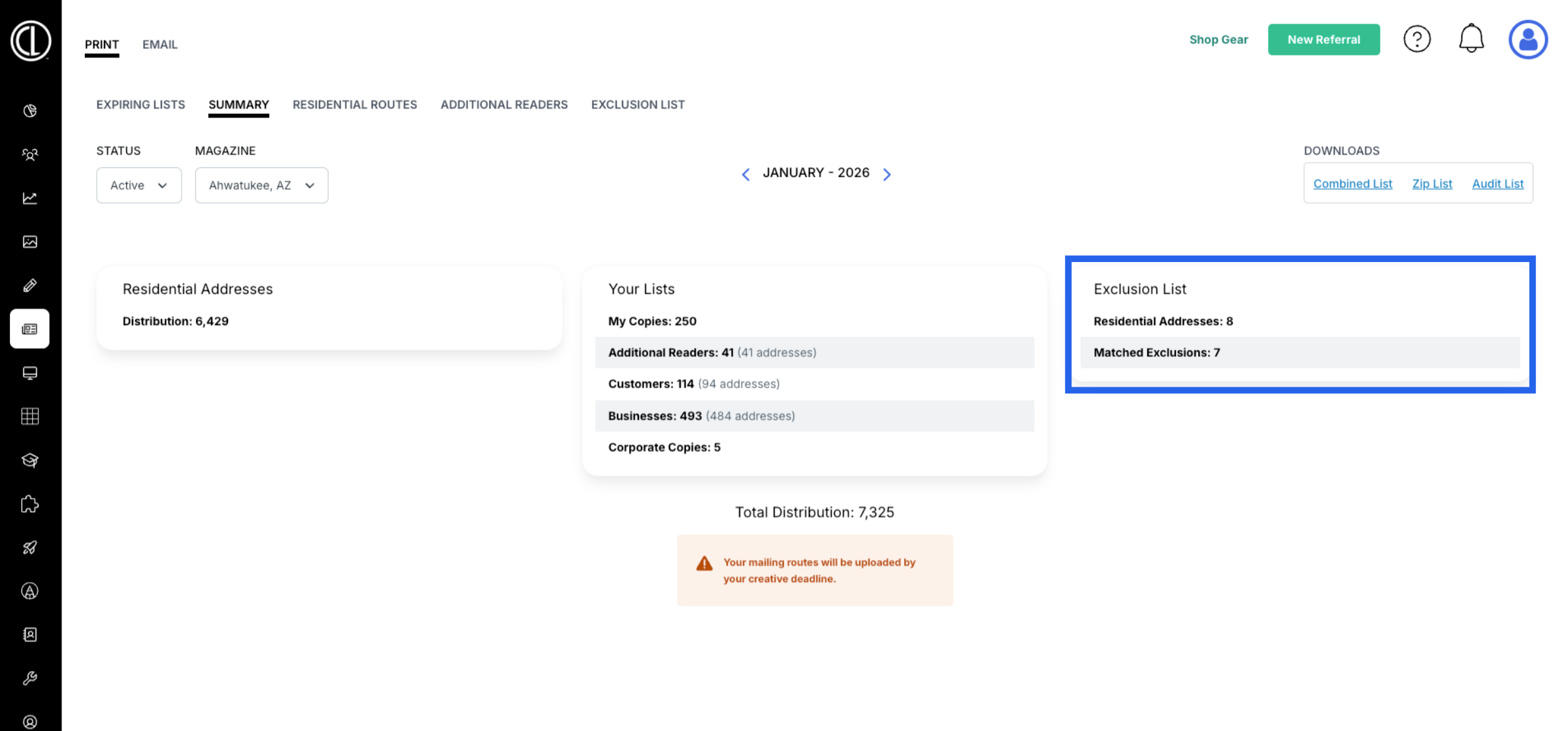
Task: Select the rocket launch icon in sidebar
Action: click(30, 547)
